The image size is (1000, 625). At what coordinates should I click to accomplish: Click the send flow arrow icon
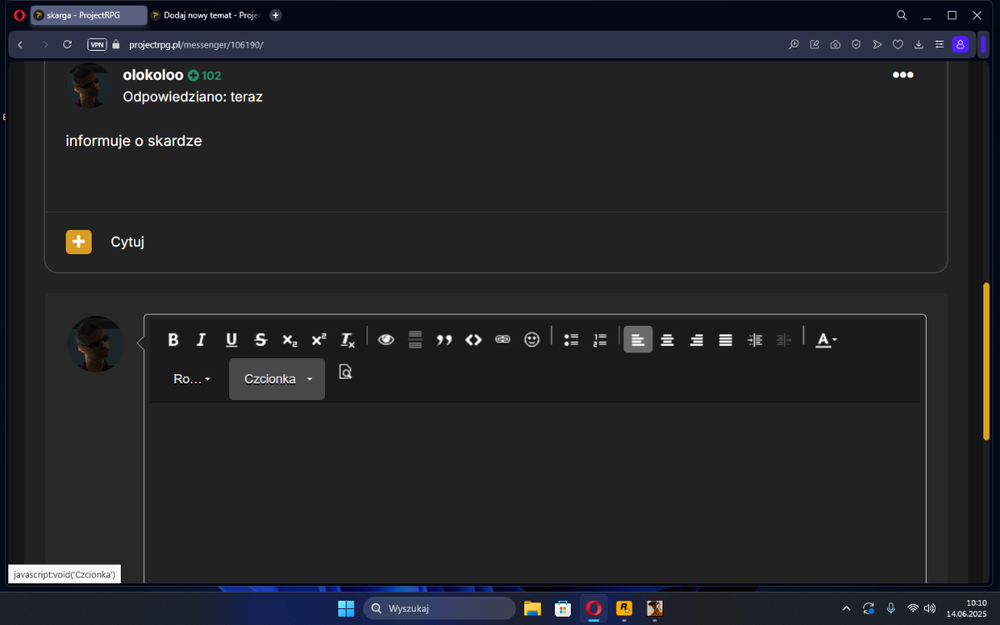pyautogui.click(x=877, y=45)
